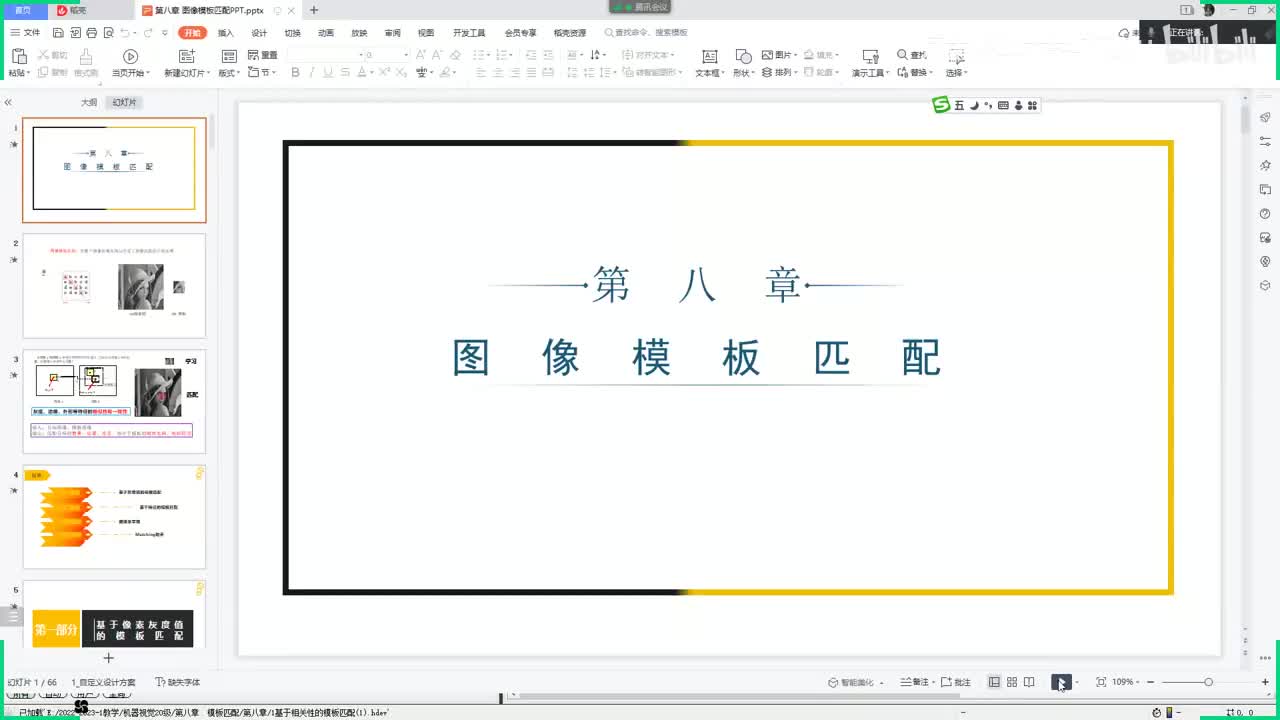The width and height of the screenshot is (1280, 720).
Task: Switch to the Animation (动画) ribbon tab
Action: 326,33
